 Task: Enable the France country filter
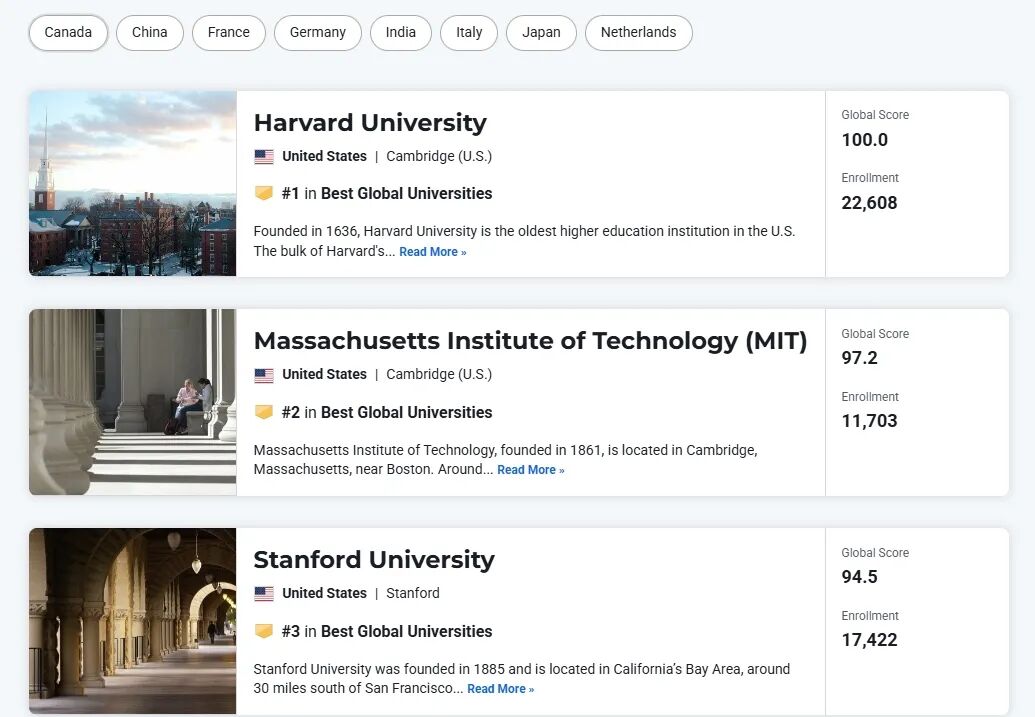click(x=229, y=32)
